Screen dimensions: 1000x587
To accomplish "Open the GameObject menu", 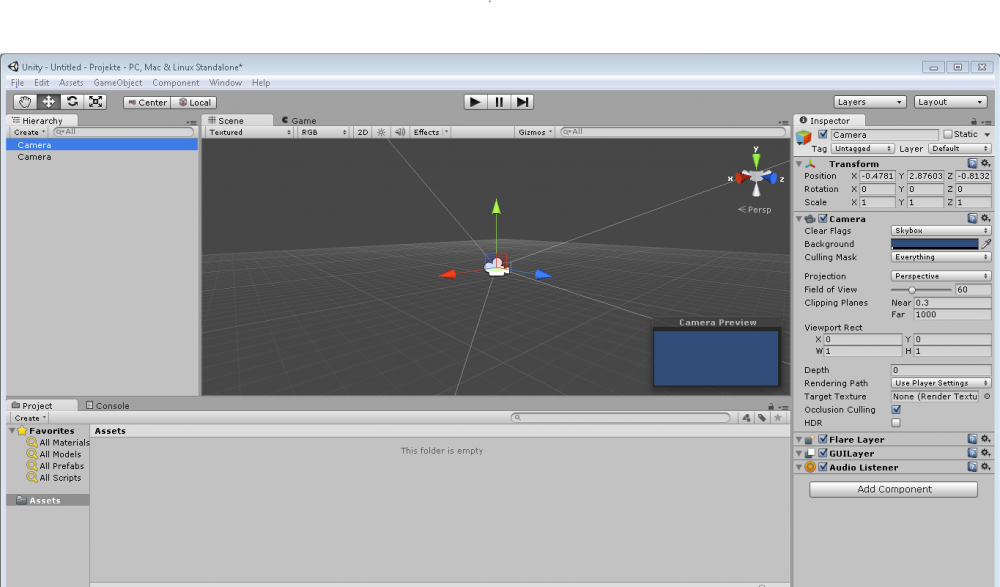I will (x=118, y=83).
